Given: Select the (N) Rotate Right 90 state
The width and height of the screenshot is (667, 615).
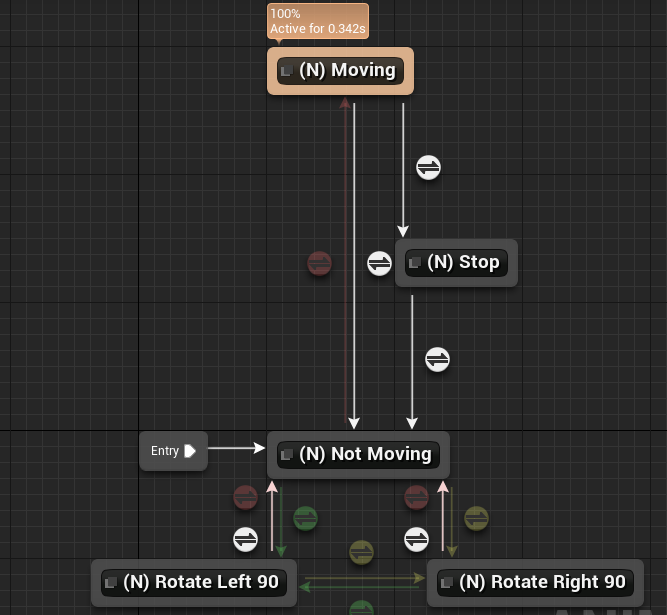Looking at the screenshot, I should [x=535, y=582].
